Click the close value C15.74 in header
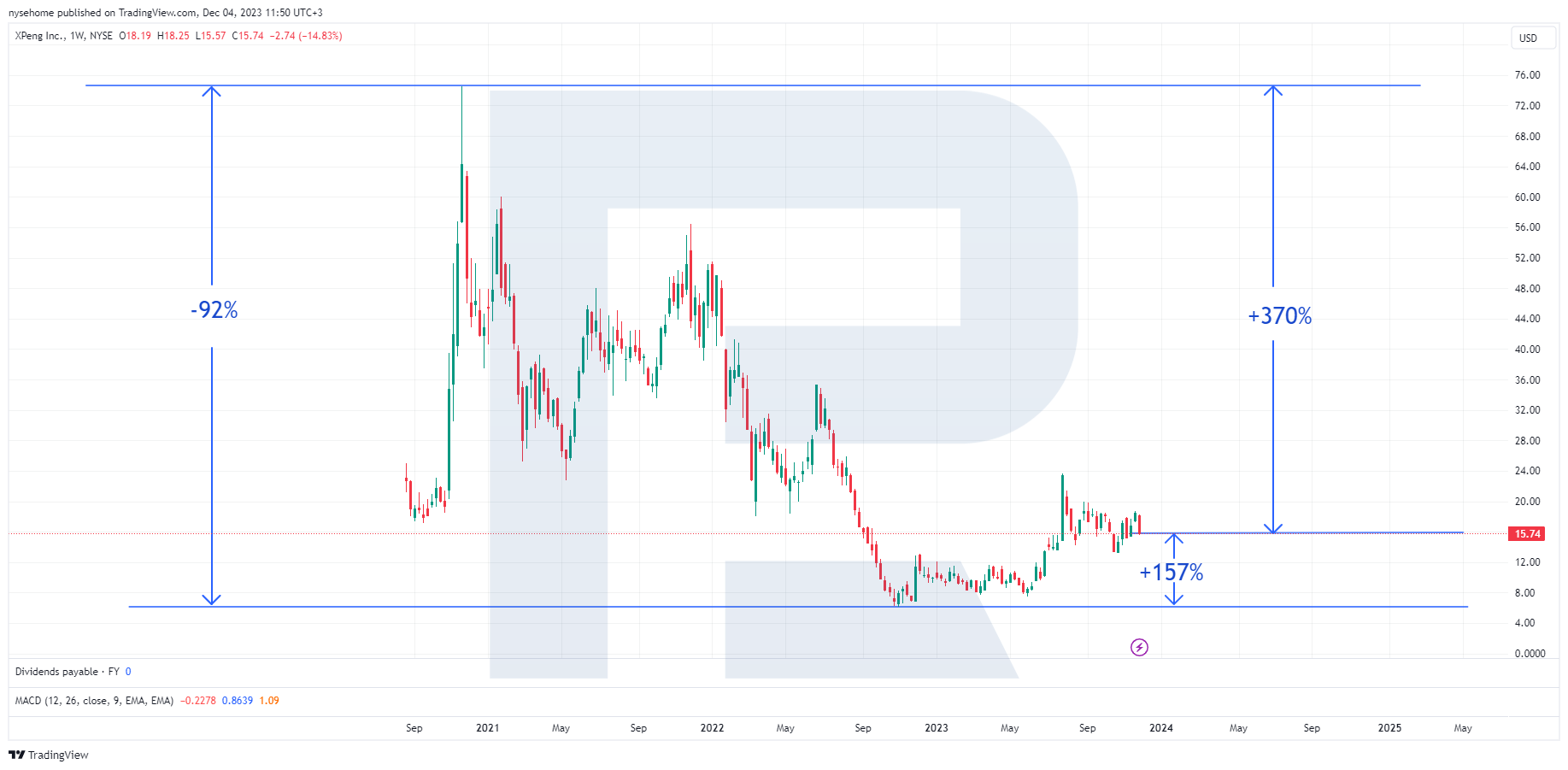This screenshot has height=770, width=1568. point(248,36)
